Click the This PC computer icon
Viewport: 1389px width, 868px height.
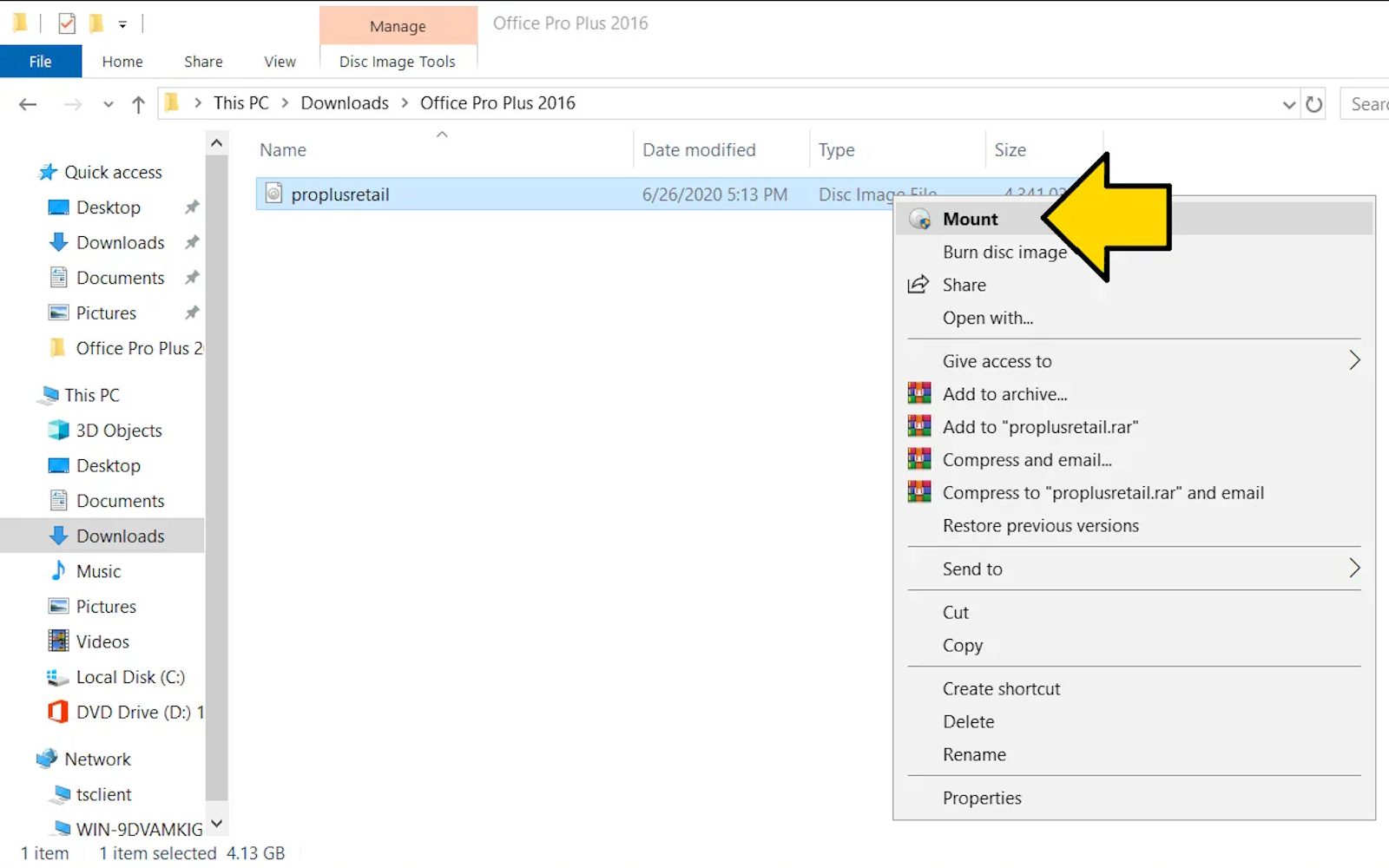click(49, 395)
